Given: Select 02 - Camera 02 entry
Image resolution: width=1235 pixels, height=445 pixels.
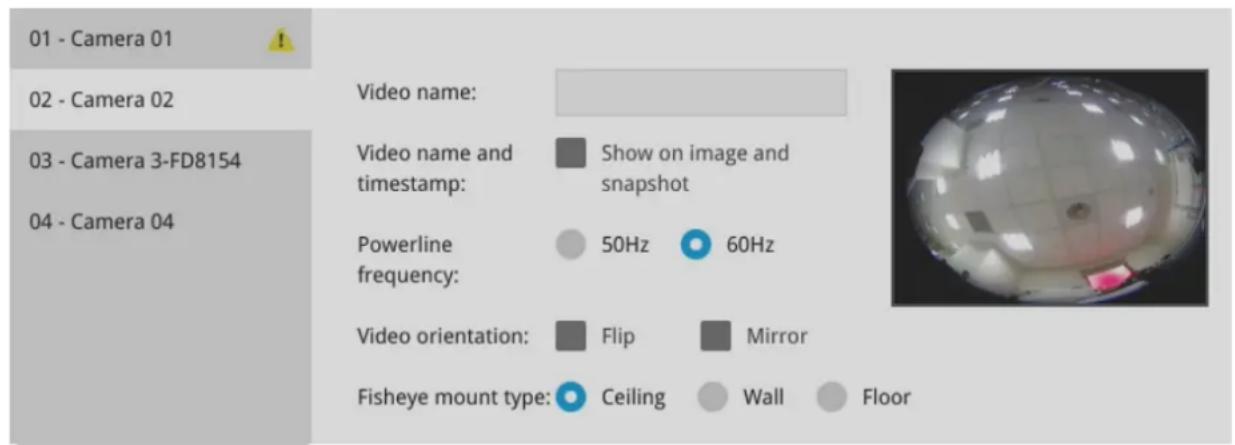Looking at the screenshot, I should pos(160,100).
